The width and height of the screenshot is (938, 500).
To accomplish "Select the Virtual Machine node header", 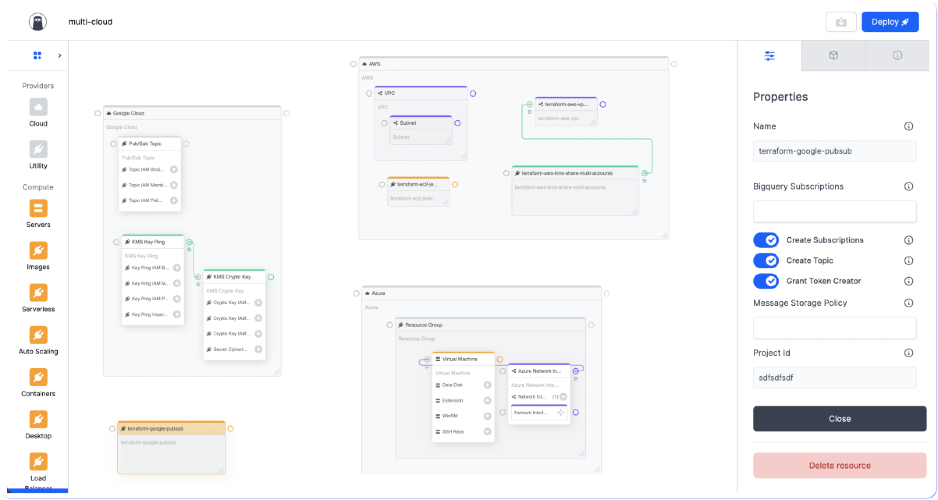I will (463, 359).
